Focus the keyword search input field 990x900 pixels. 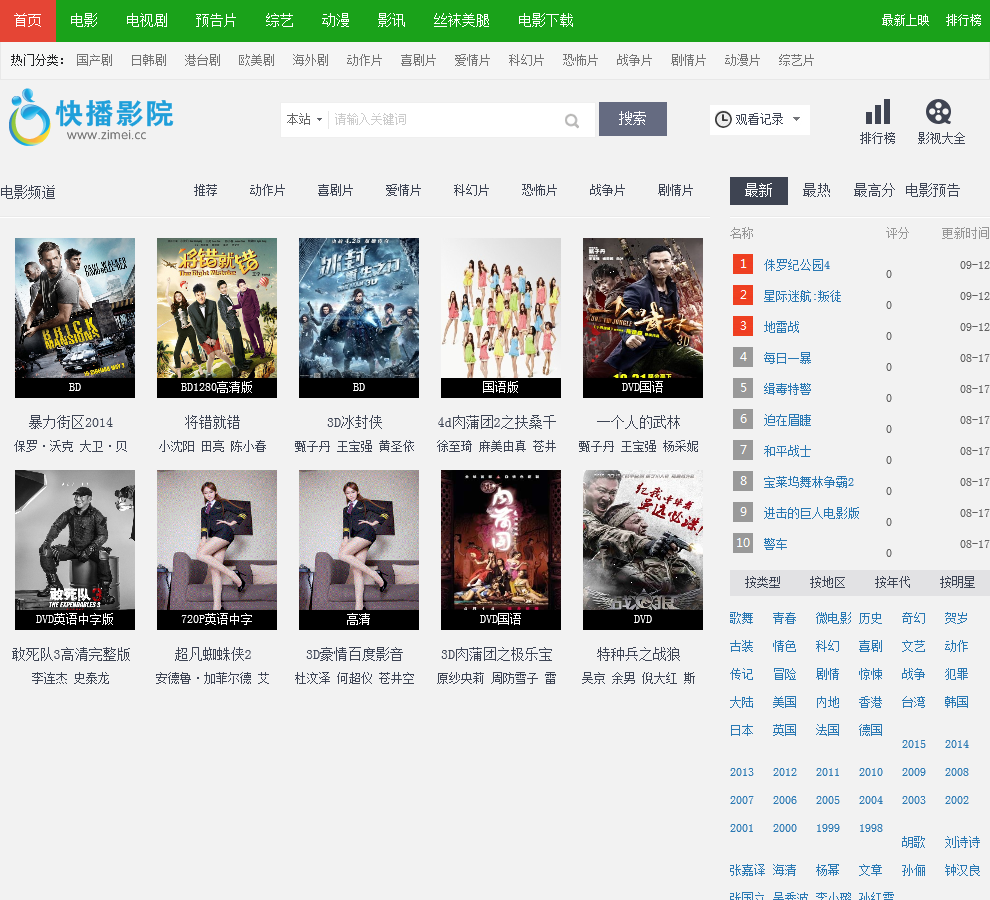click(x=446, y=119)
